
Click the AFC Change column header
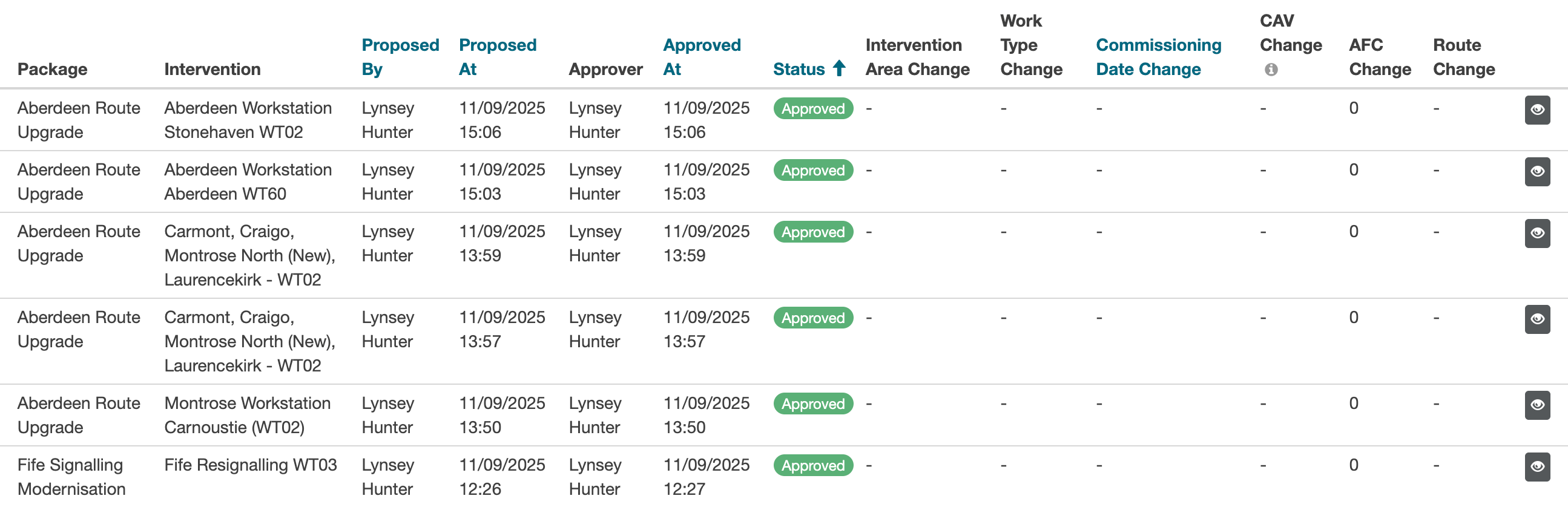(1379, 57)
